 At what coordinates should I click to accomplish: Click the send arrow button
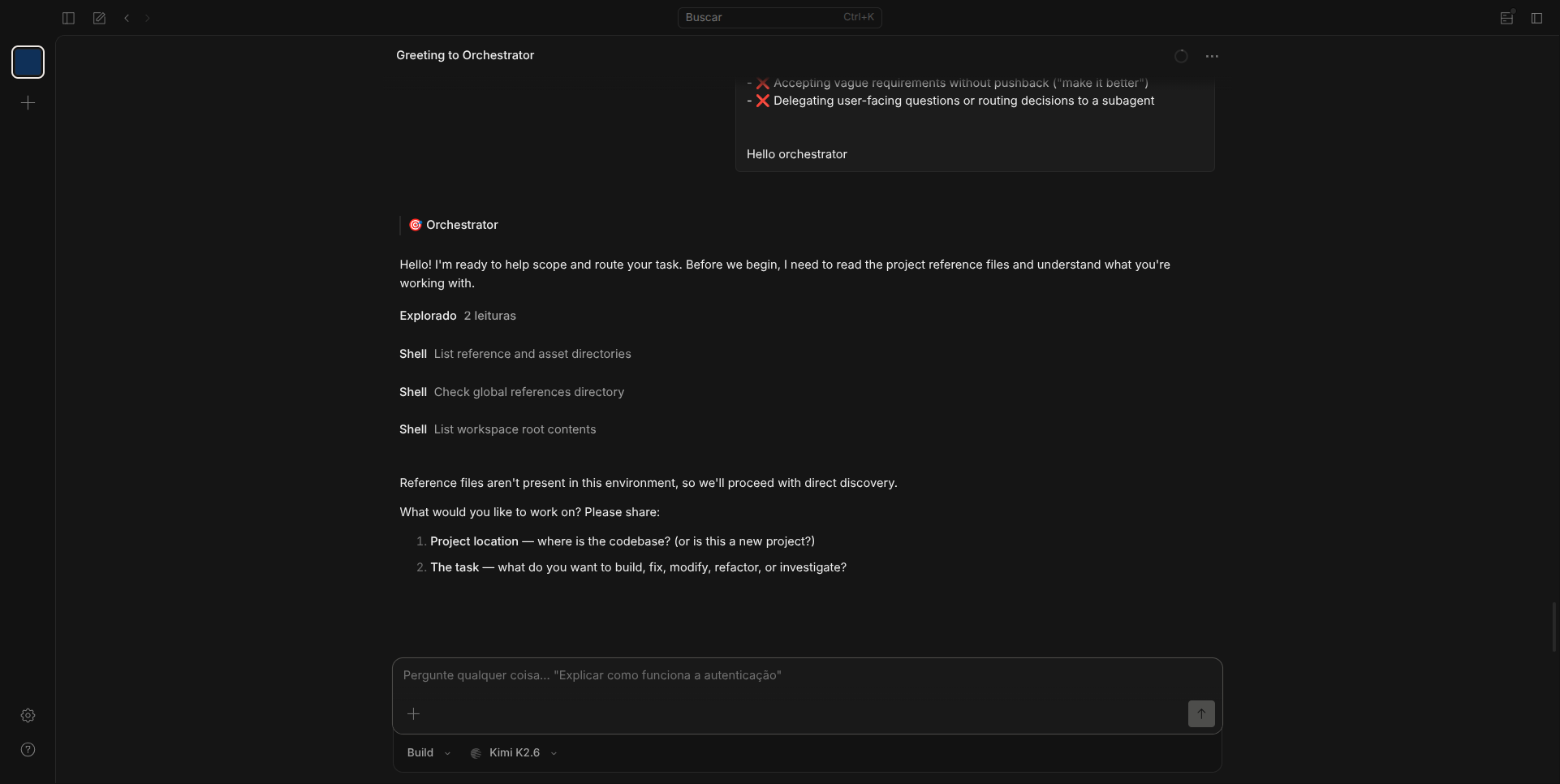(1201, 713)
